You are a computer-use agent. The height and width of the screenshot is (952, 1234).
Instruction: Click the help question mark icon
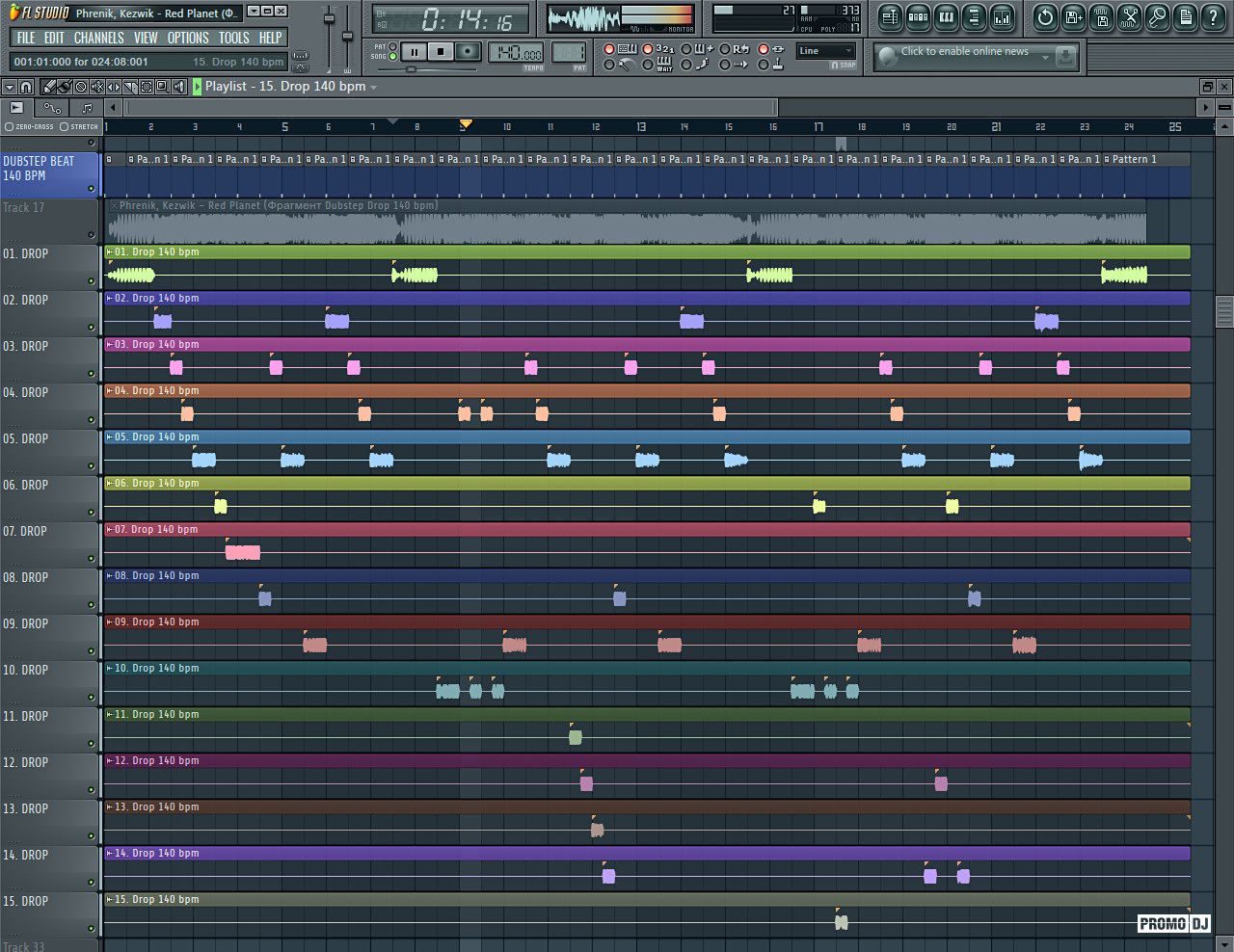point(1213,17)
